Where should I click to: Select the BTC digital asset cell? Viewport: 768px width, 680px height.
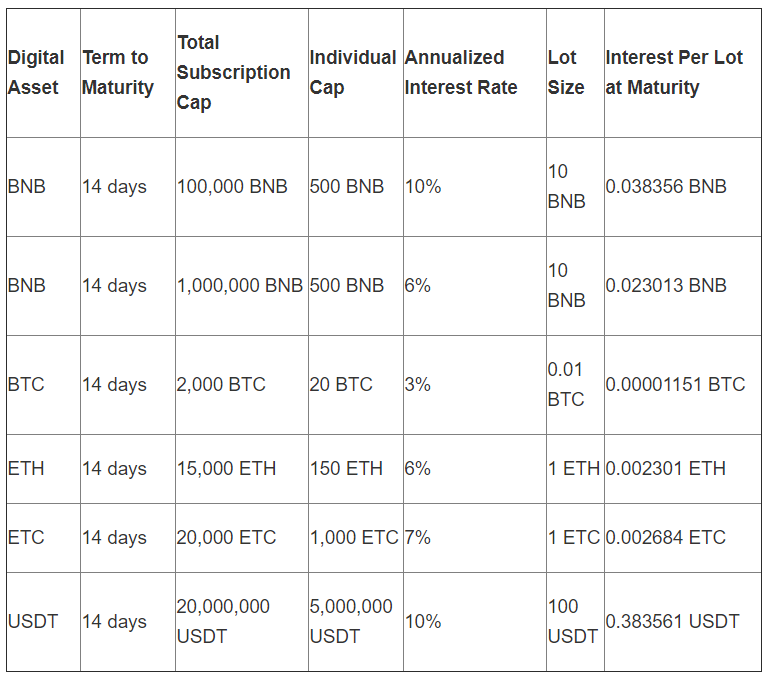[26, 385]
